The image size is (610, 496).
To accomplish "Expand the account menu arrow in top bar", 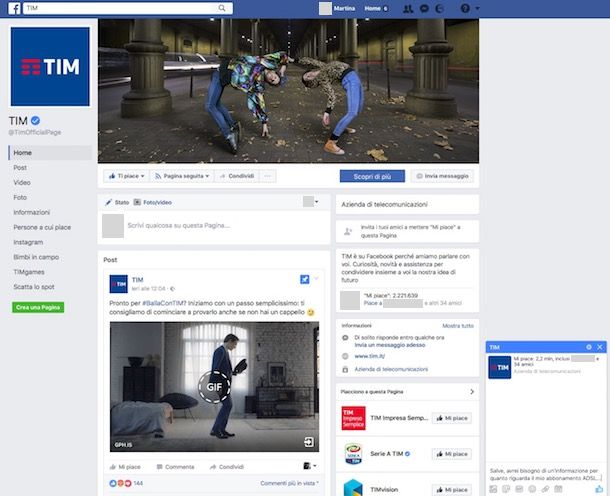I will coord(477,8).
